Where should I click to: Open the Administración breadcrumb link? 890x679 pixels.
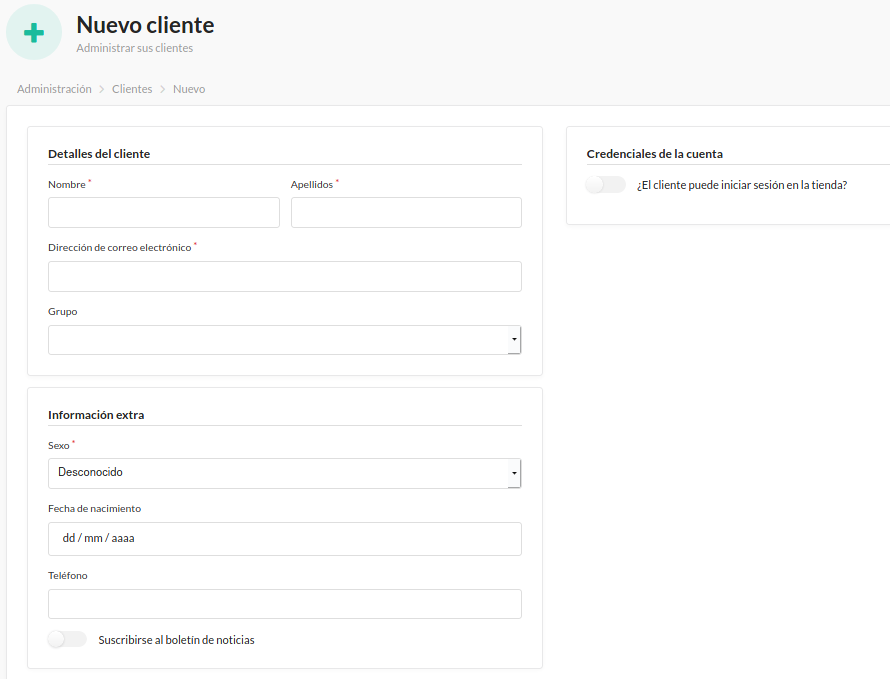[x=54, y=89]
